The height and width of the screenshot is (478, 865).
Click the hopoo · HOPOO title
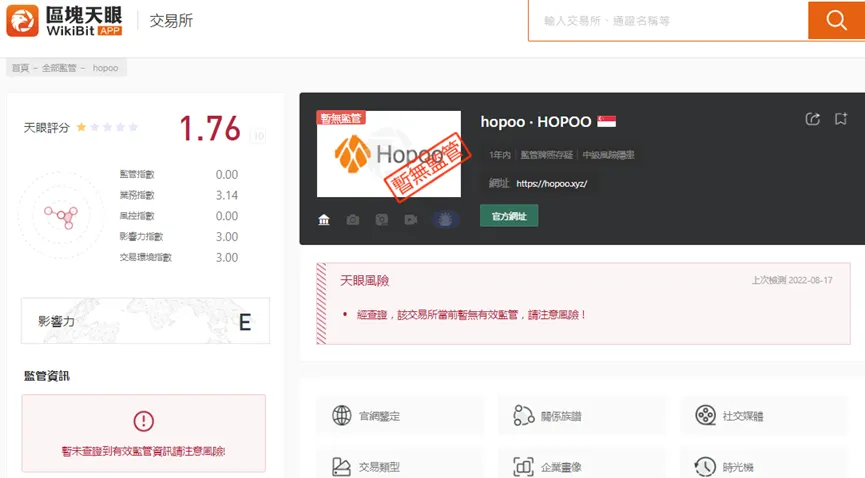(x=536, y=121)
